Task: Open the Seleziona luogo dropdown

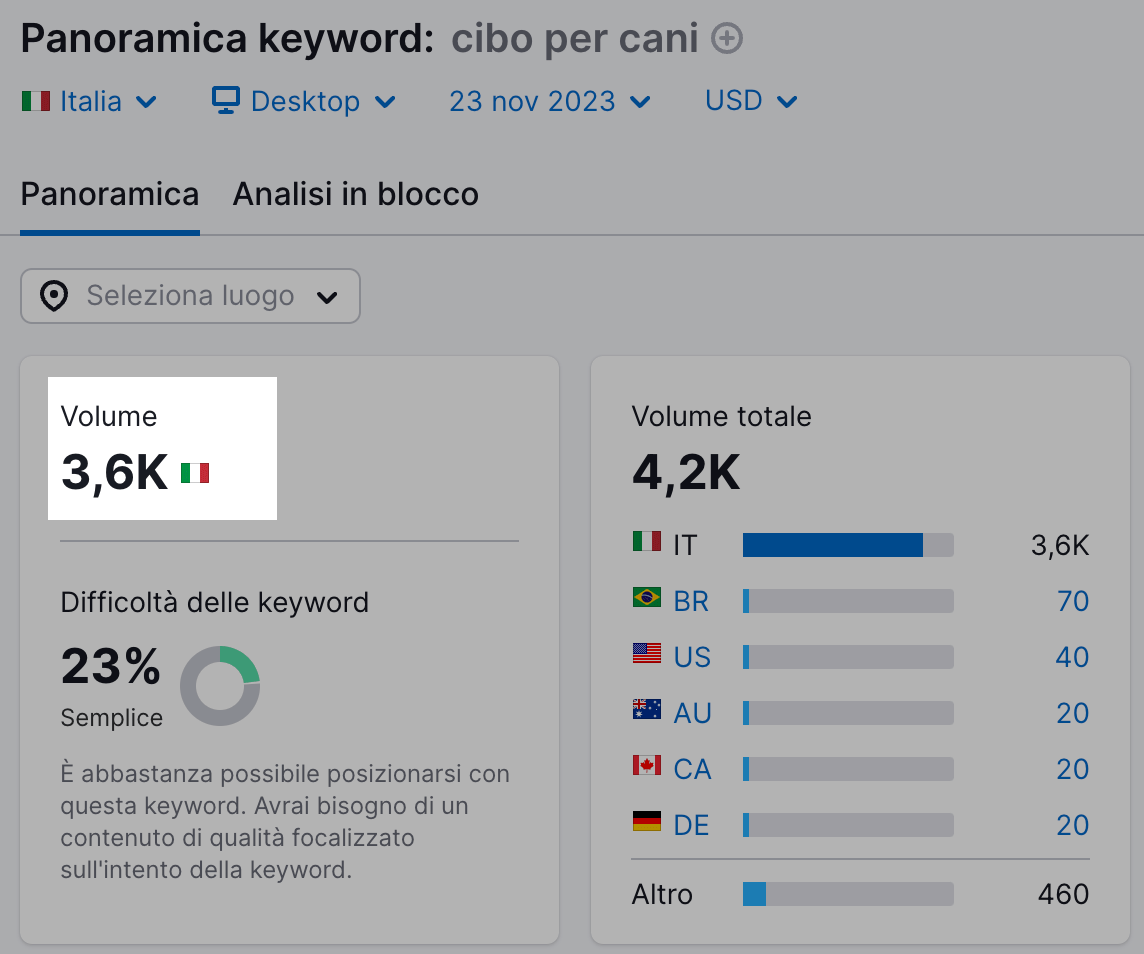Action: point(190,296)
